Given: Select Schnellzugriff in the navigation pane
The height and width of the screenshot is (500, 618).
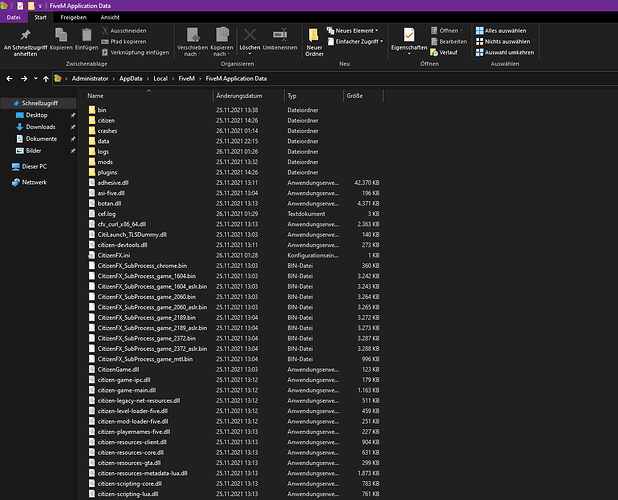Looking at the screenshot, I should click(x=39, y=103).
